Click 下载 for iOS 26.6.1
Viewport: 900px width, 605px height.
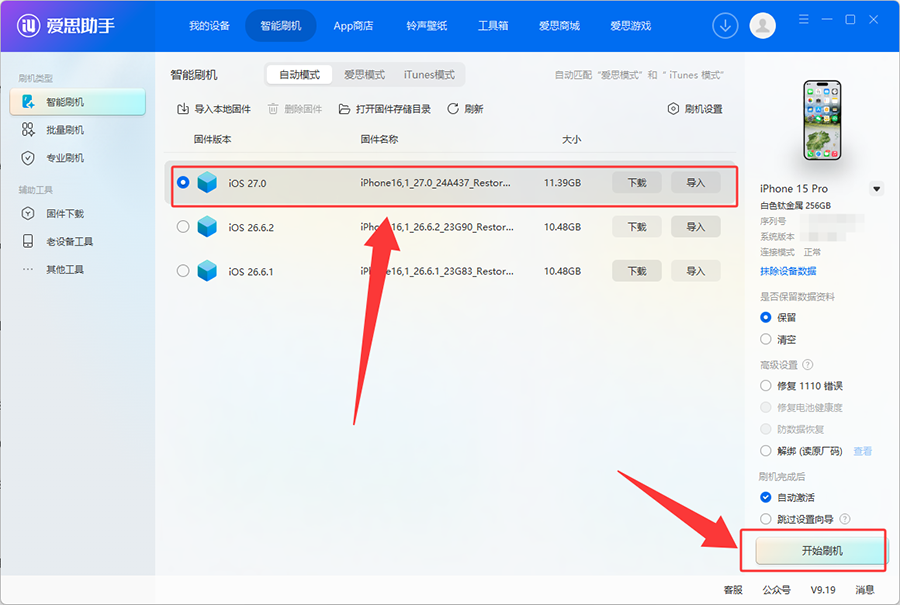click(x=637, y=271)
